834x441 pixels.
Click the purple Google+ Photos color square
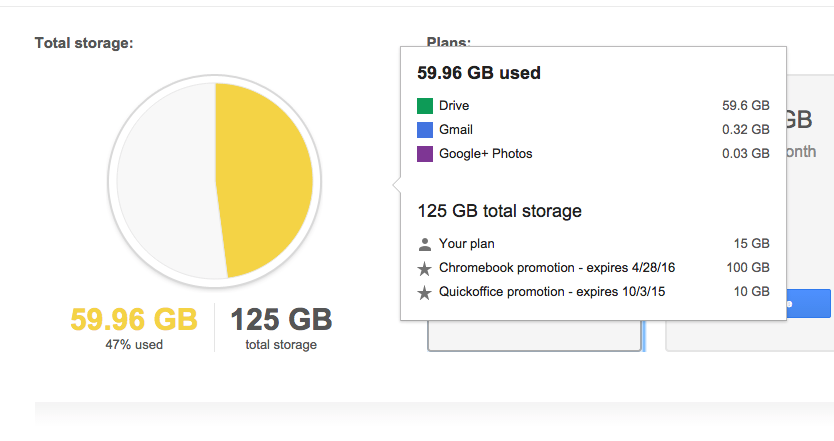click(424, 154)
